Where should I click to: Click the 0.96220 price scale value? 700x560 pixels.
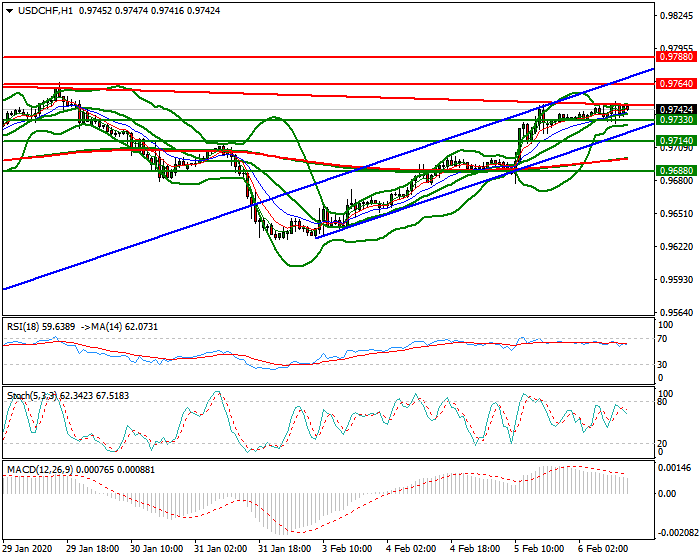pyautogui.click(x=677, y=247)
